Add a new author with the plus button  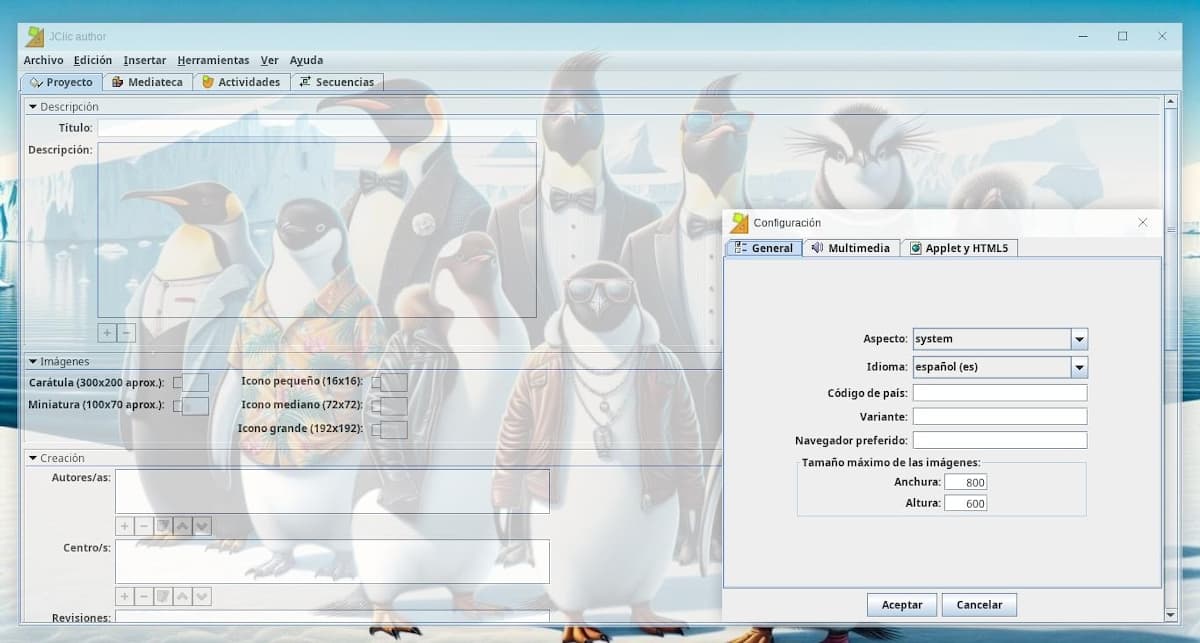point(125,526)
